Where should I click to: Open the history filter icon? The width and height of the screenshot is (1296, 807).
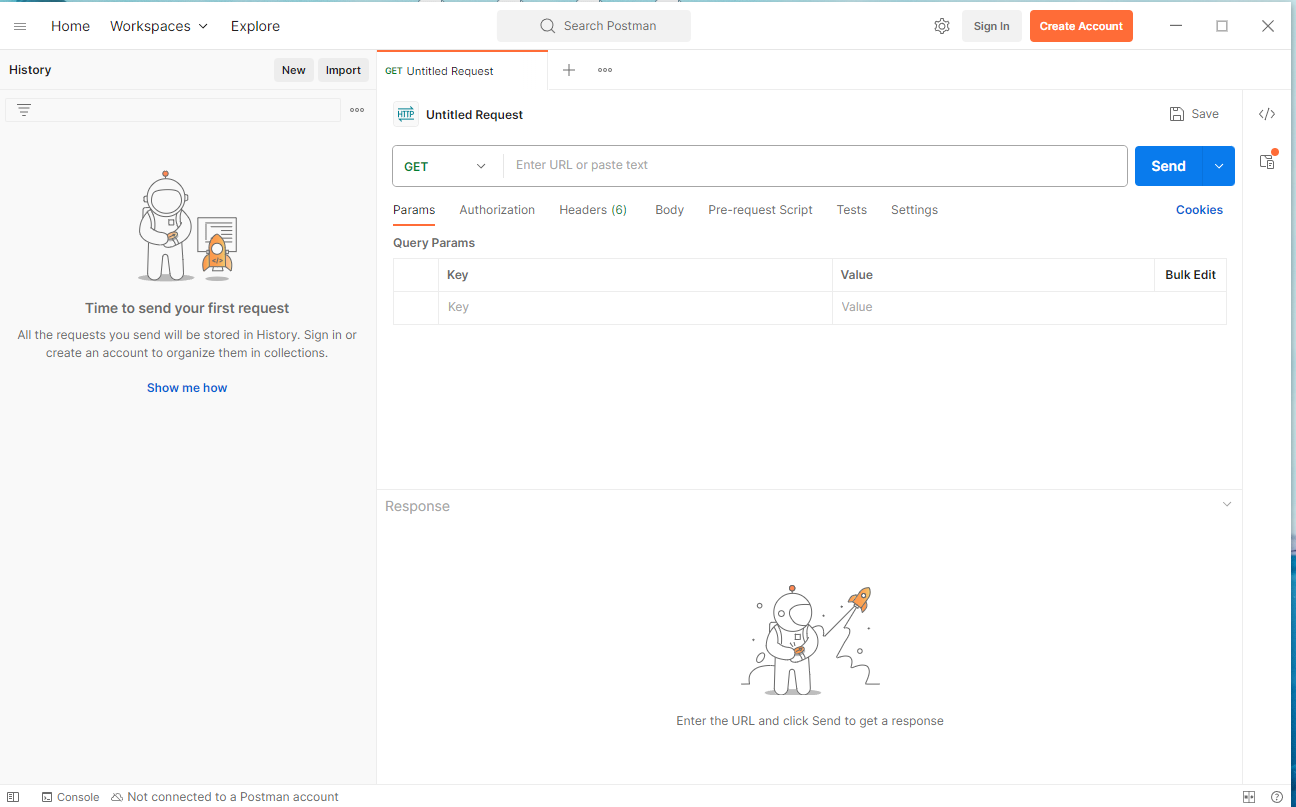tap(24, 110)
